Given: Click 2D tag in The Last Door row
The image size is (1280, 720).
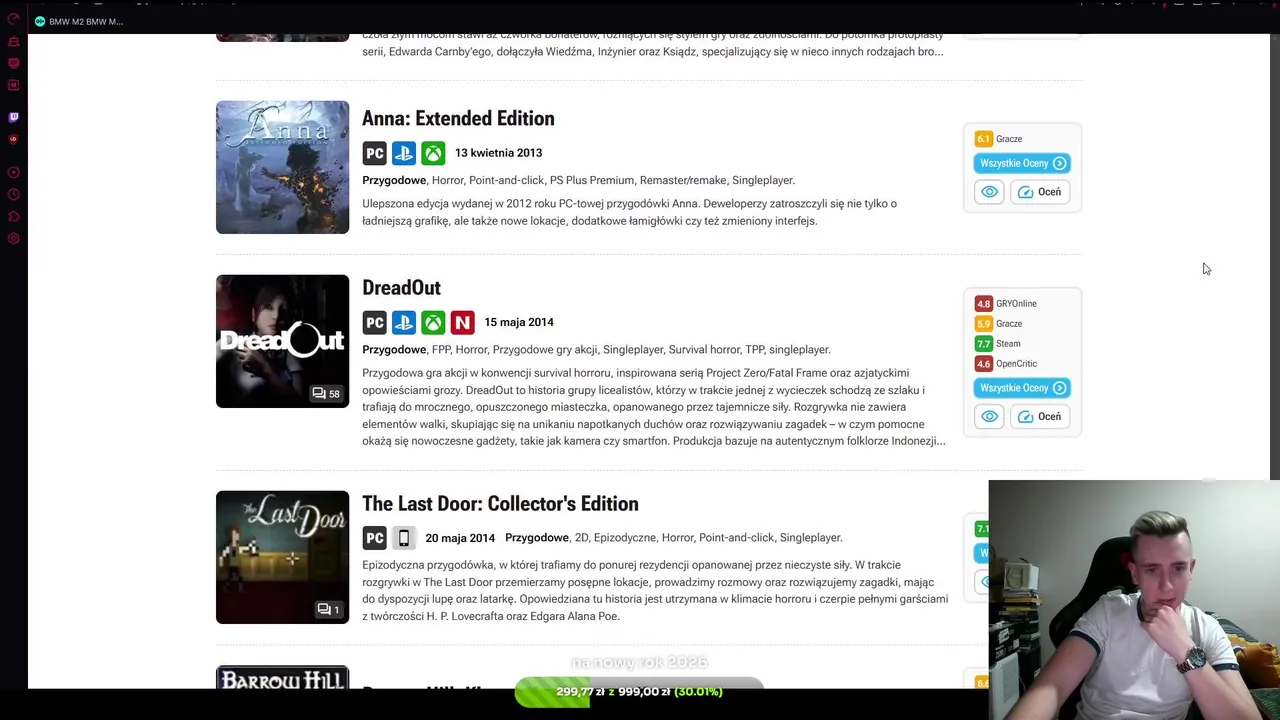Looking at the screenshot, I should point(582,538).
